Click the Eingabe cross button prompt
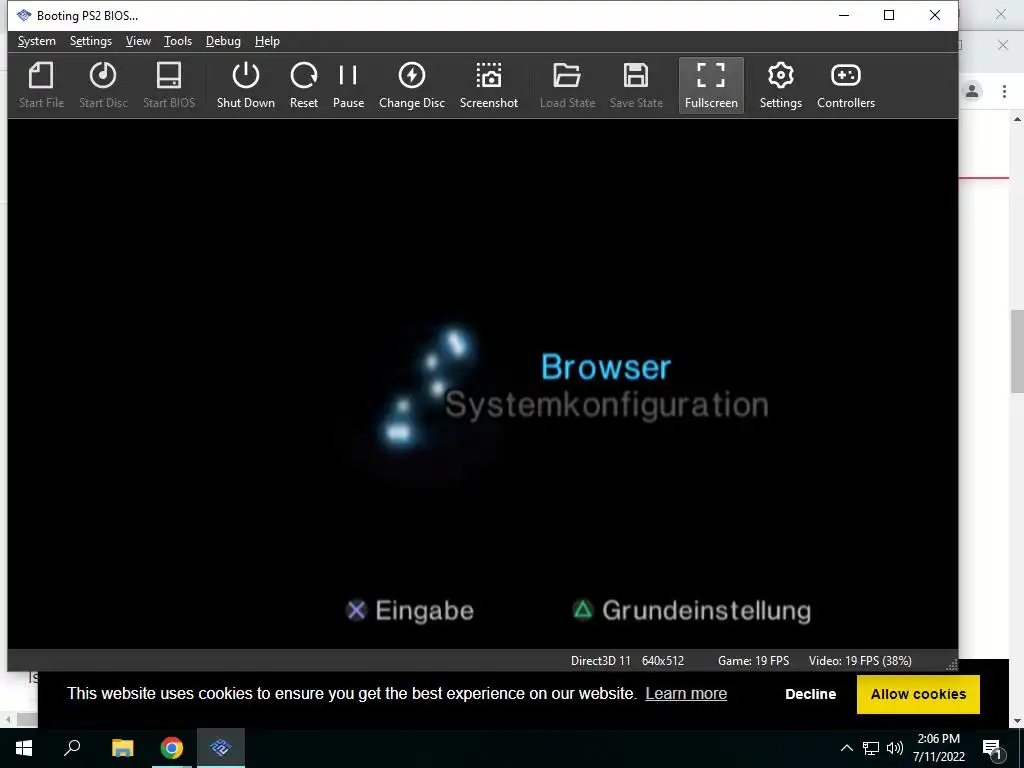The height and width of the screenshot is (768, 1024). (409, 611)
